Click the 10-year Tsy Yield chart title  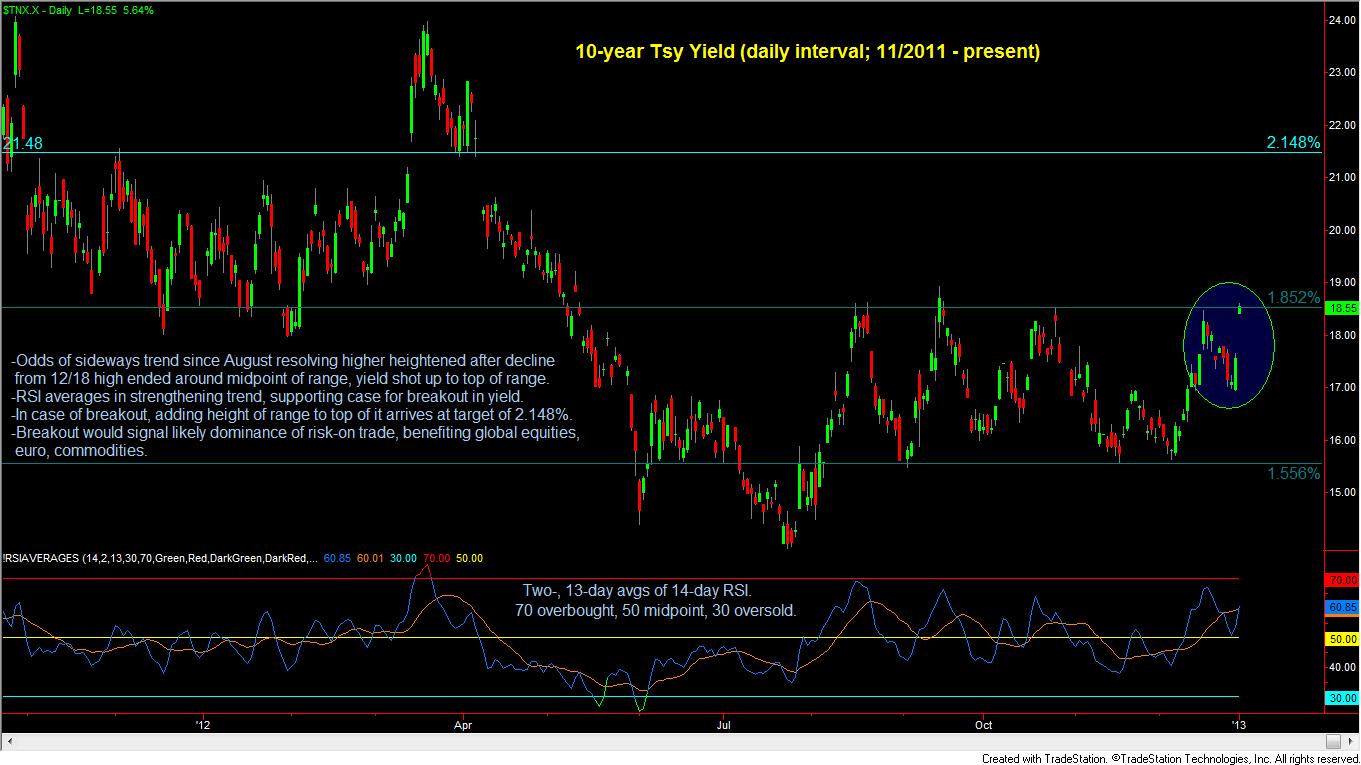[807, 52]
